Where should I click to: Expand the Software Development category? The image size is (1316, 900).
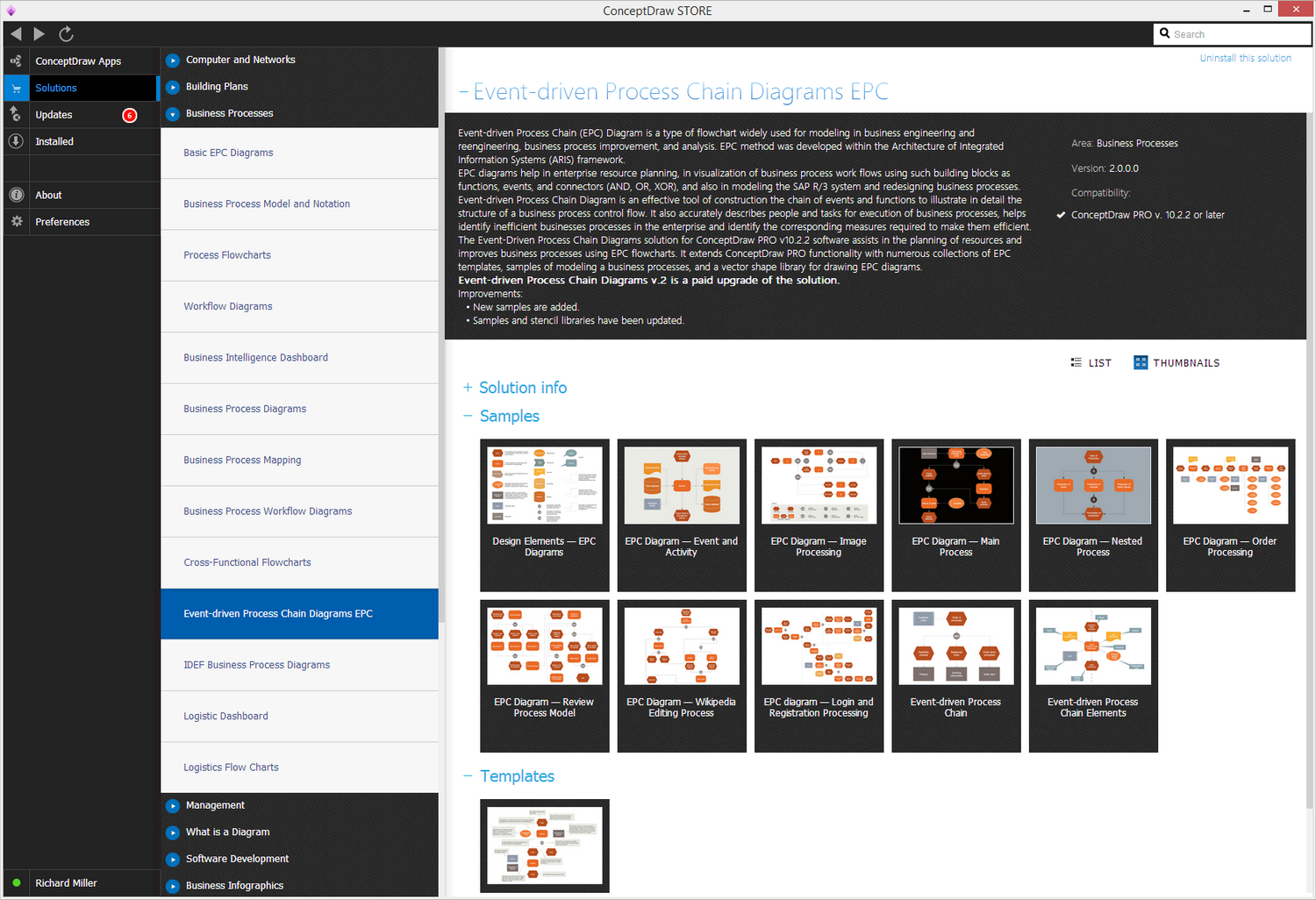pyautogui.click(x=173, y=859)
